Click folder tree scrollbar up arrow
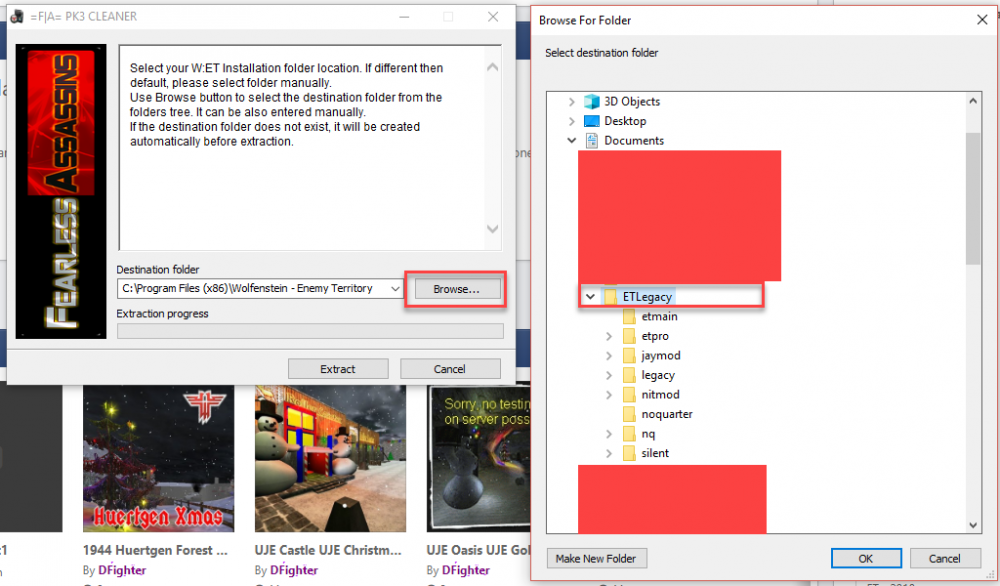Viewport: 1000px width, 586px height. pos(973,101)
